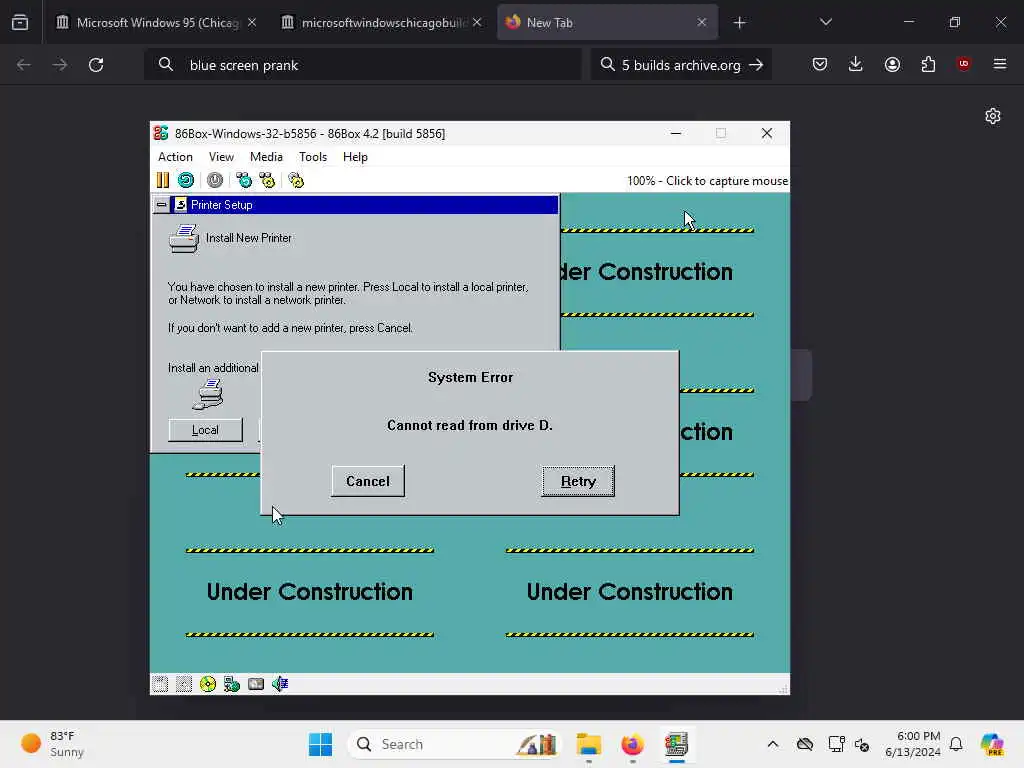
Task: Click the network status icon in 86Box
Action: pos(232,684)
